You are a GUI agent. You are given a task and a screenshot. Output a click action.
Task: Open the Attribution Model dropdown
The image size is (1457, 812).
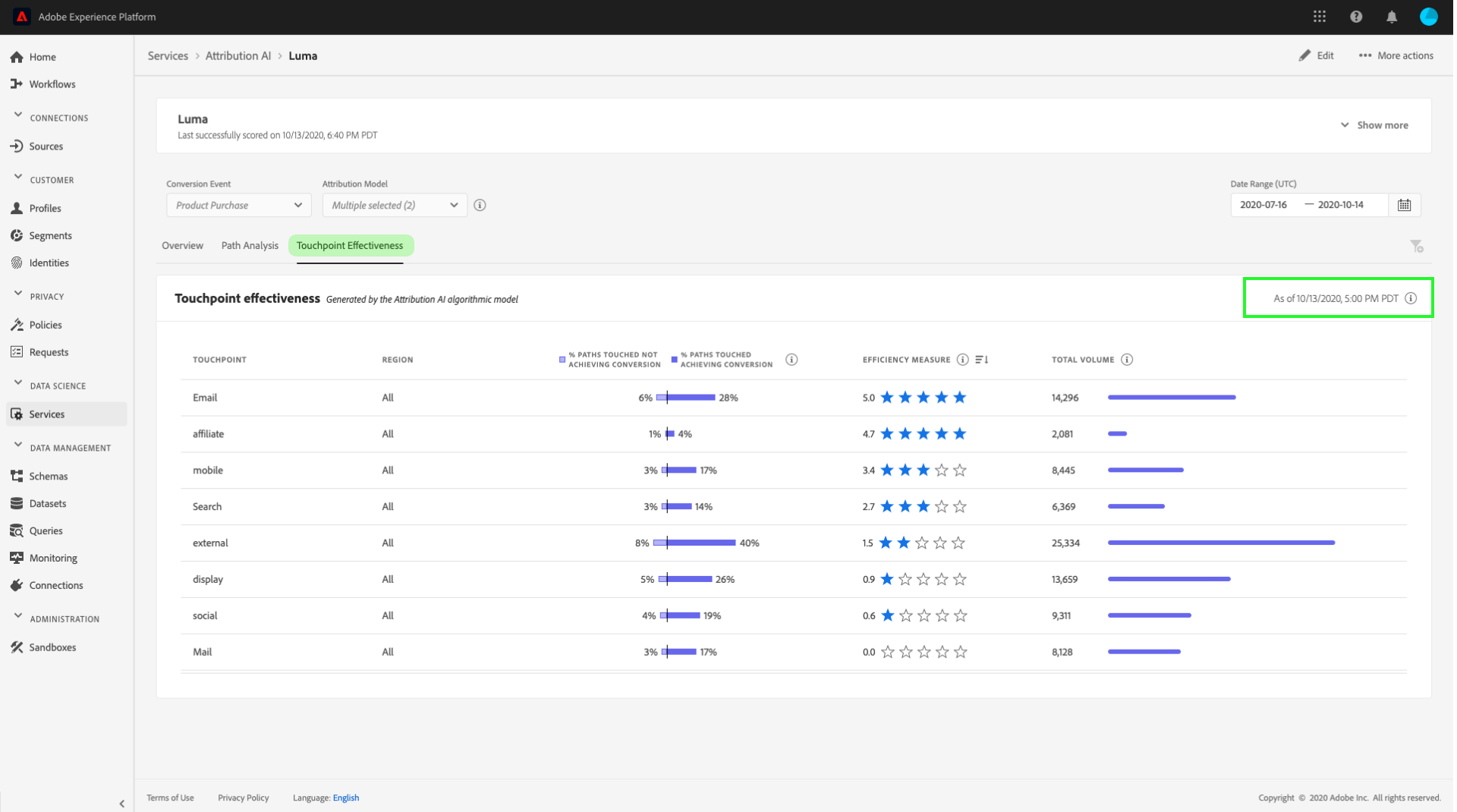[394, 205]
